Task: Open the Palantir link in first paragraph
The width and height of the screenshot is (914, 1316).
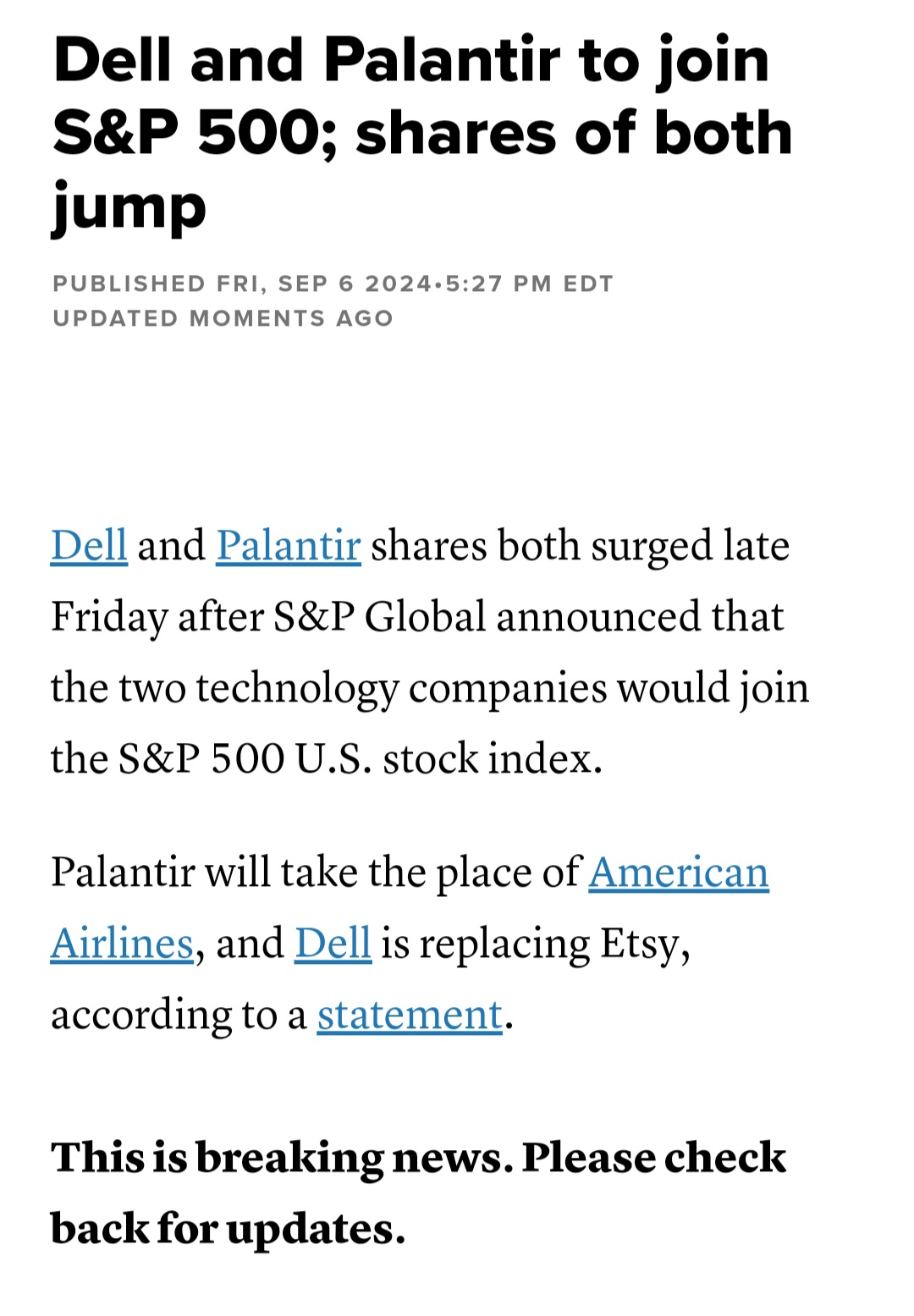Action: (x=289, y=546)
